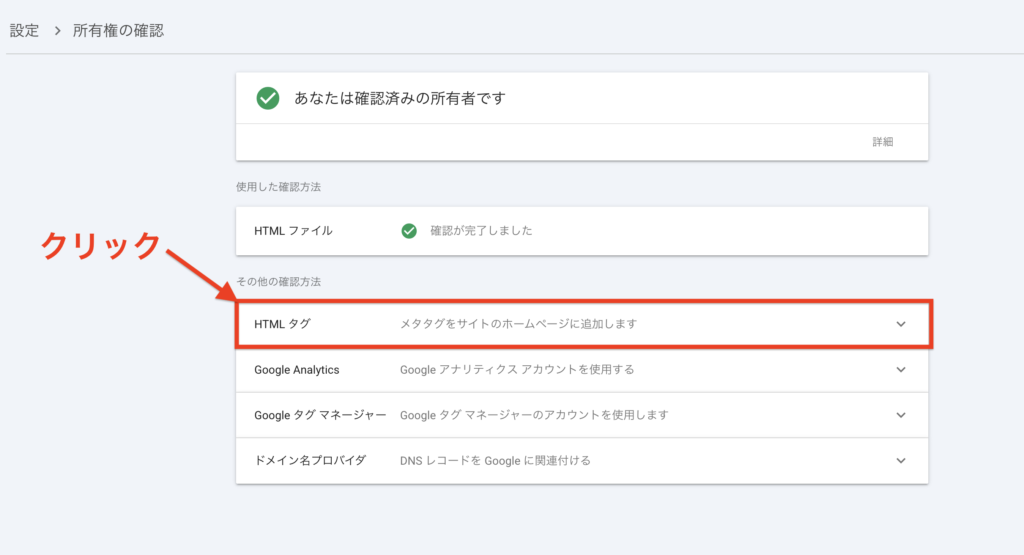Screen dimensions: 1024x555
Task: Expand the Google タグ マネージャー row chevron
Action: (901, 415)
